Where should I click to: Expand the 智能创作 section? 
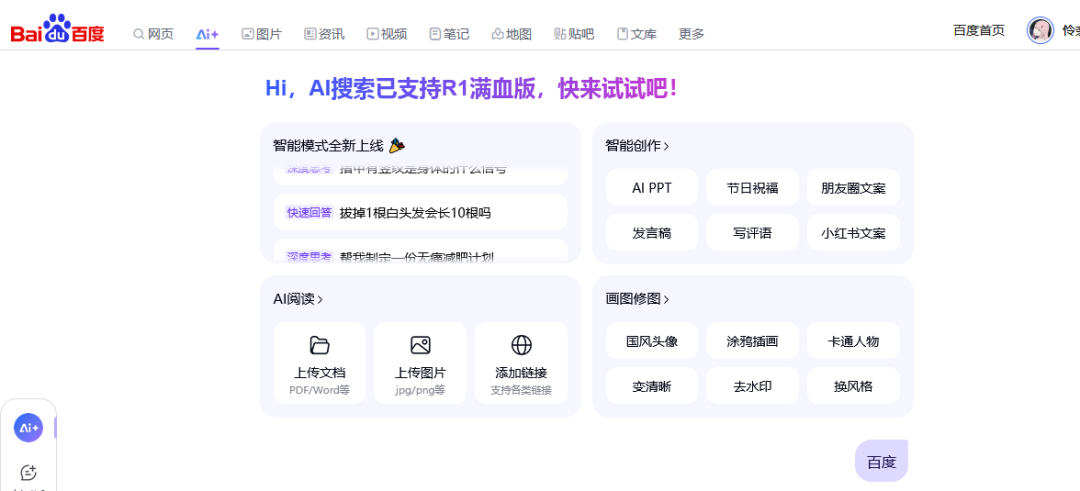pos(637,145)
